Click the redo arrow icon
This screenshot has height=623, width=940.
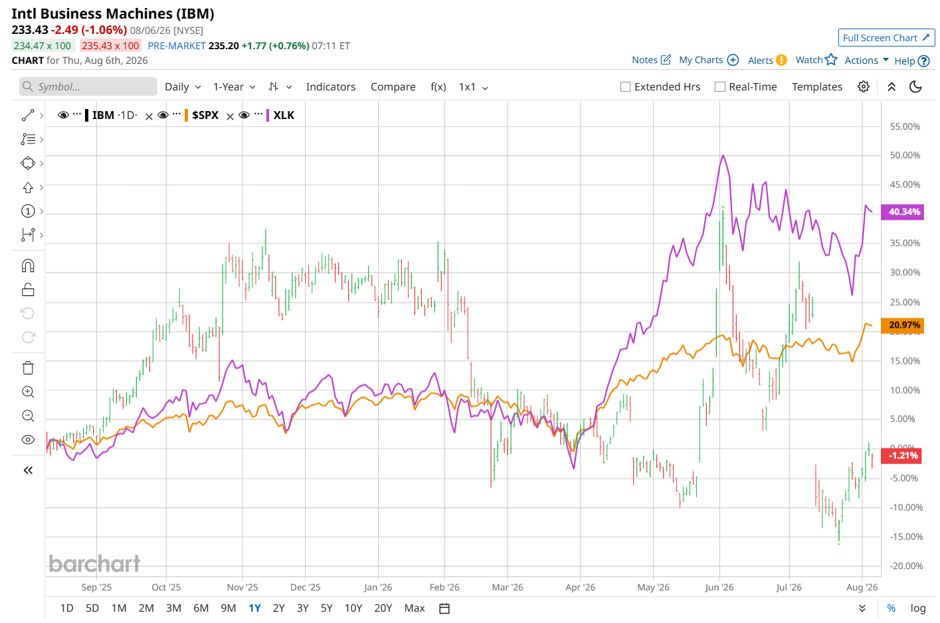click(28, 337)
